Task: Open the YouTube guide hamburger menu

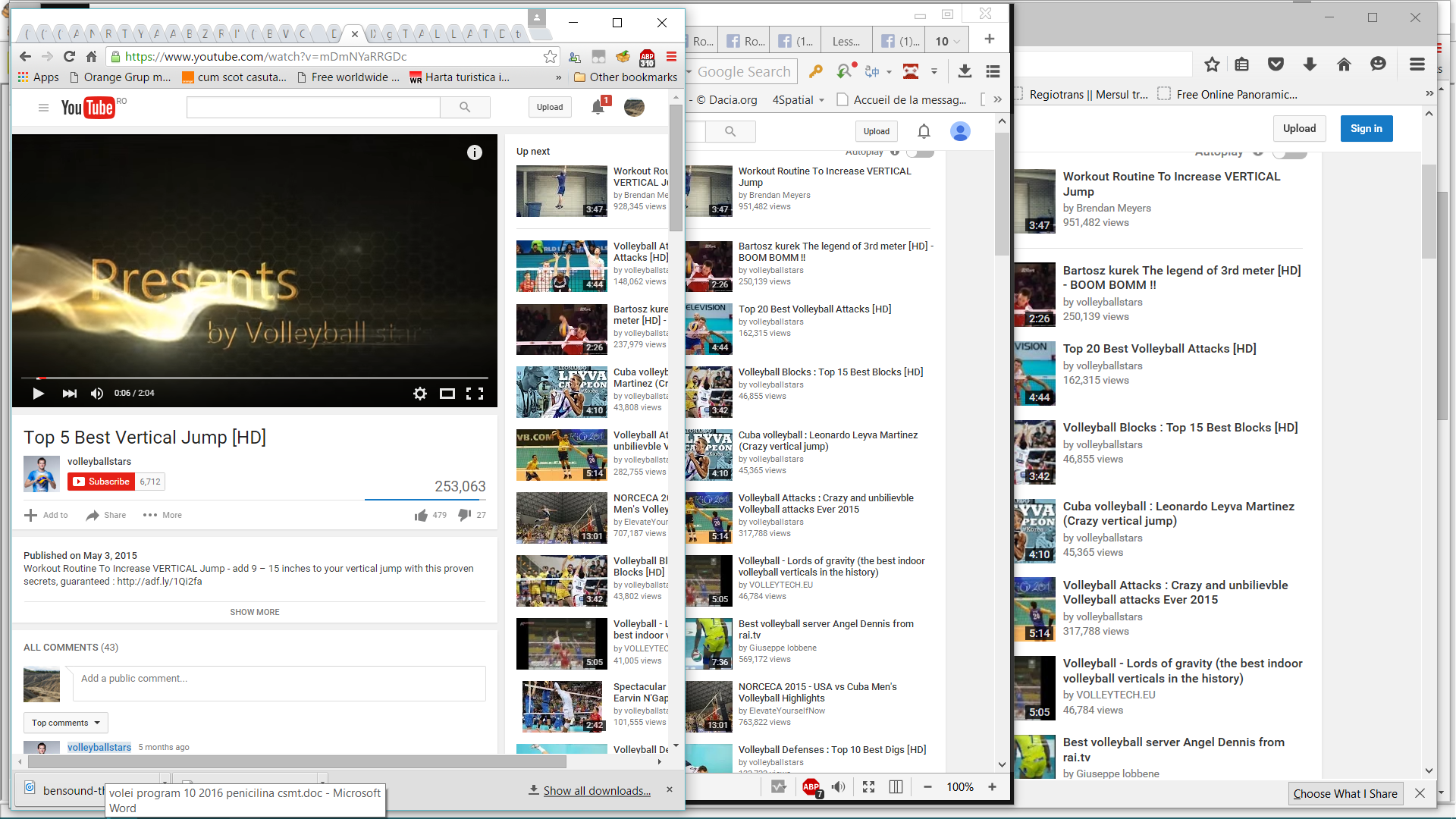Action: click(43, 108)
